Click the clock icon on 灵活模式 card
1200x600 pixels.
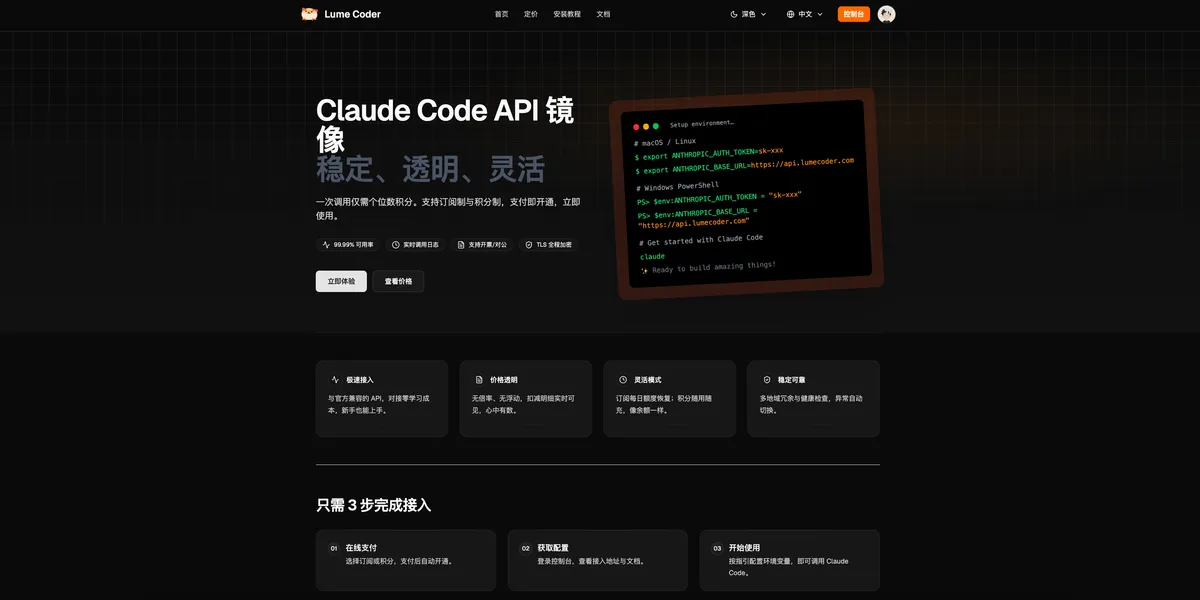(x=623, y=380)
